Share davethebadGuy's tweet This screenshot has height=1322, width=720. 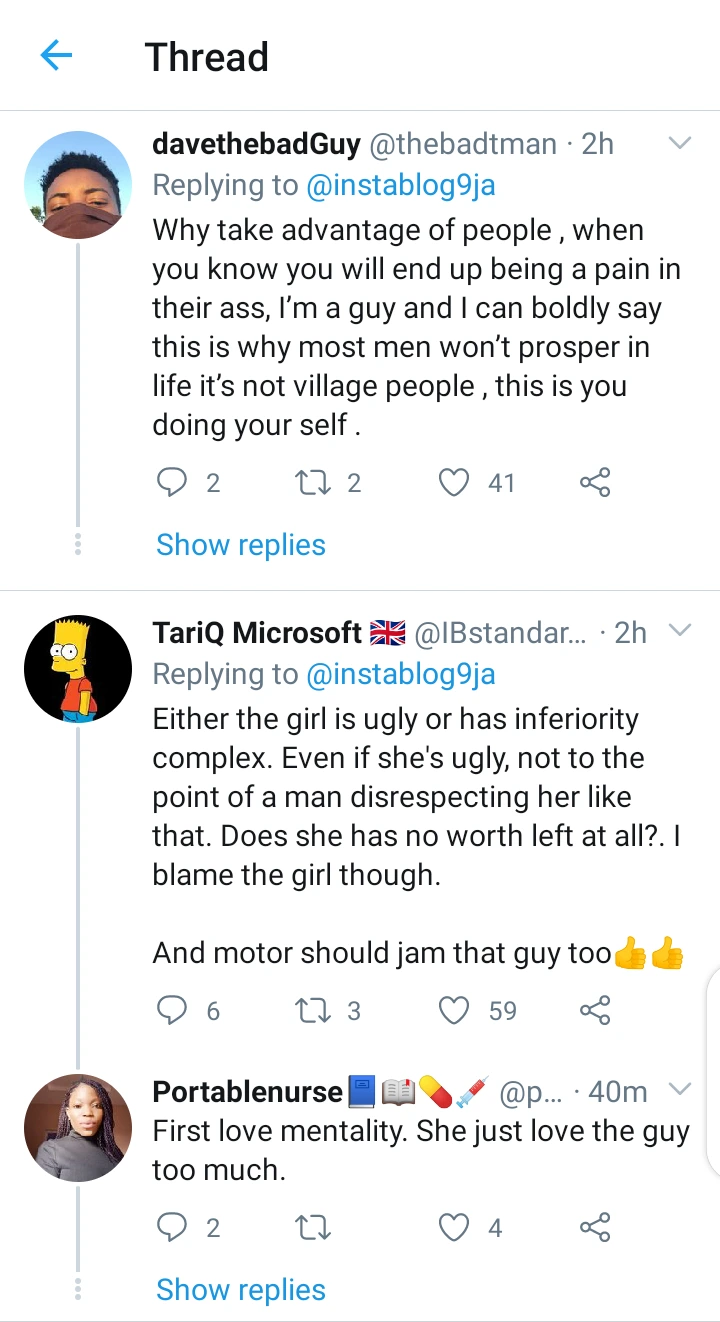(x=595, y=483)
